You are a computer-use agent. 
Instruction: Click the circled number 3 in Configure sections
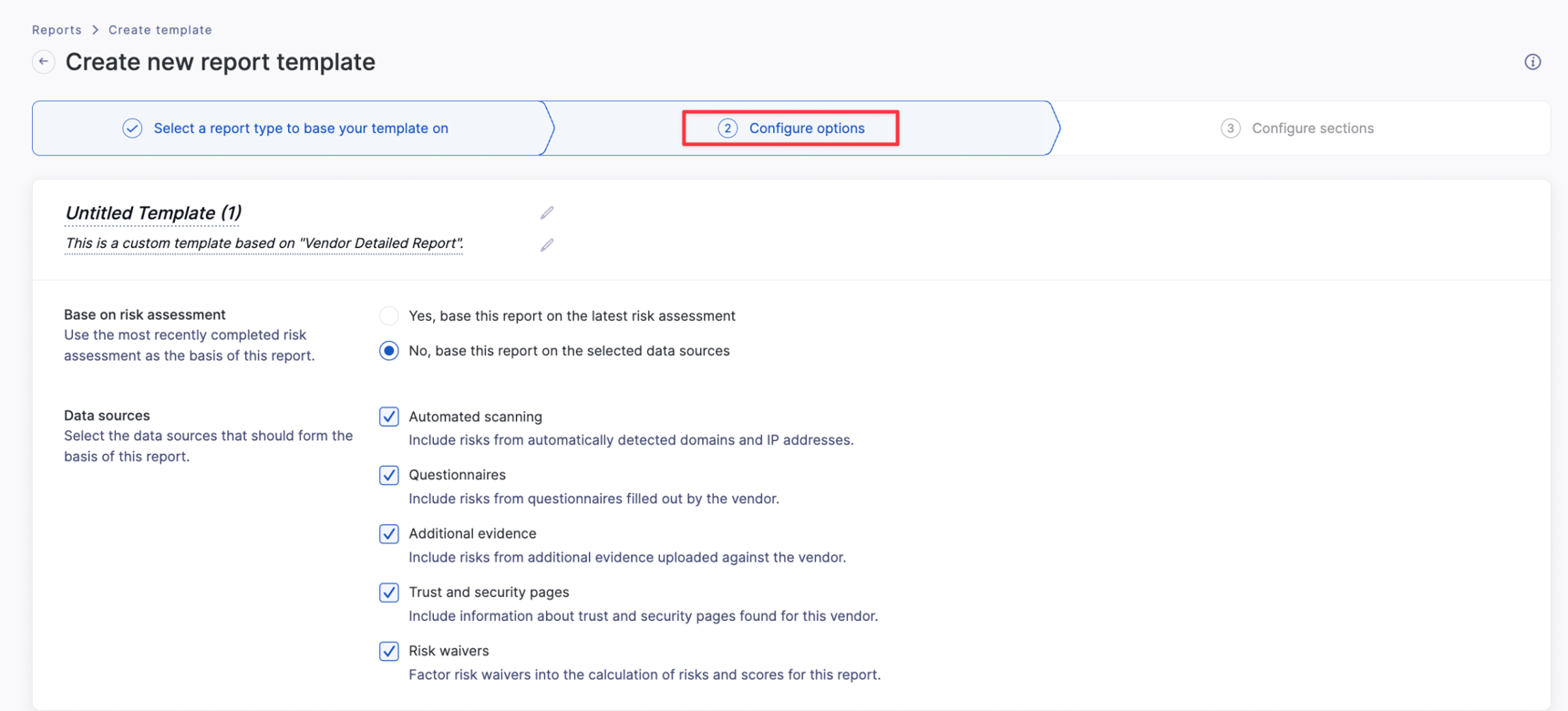(x=1231, y=128)
